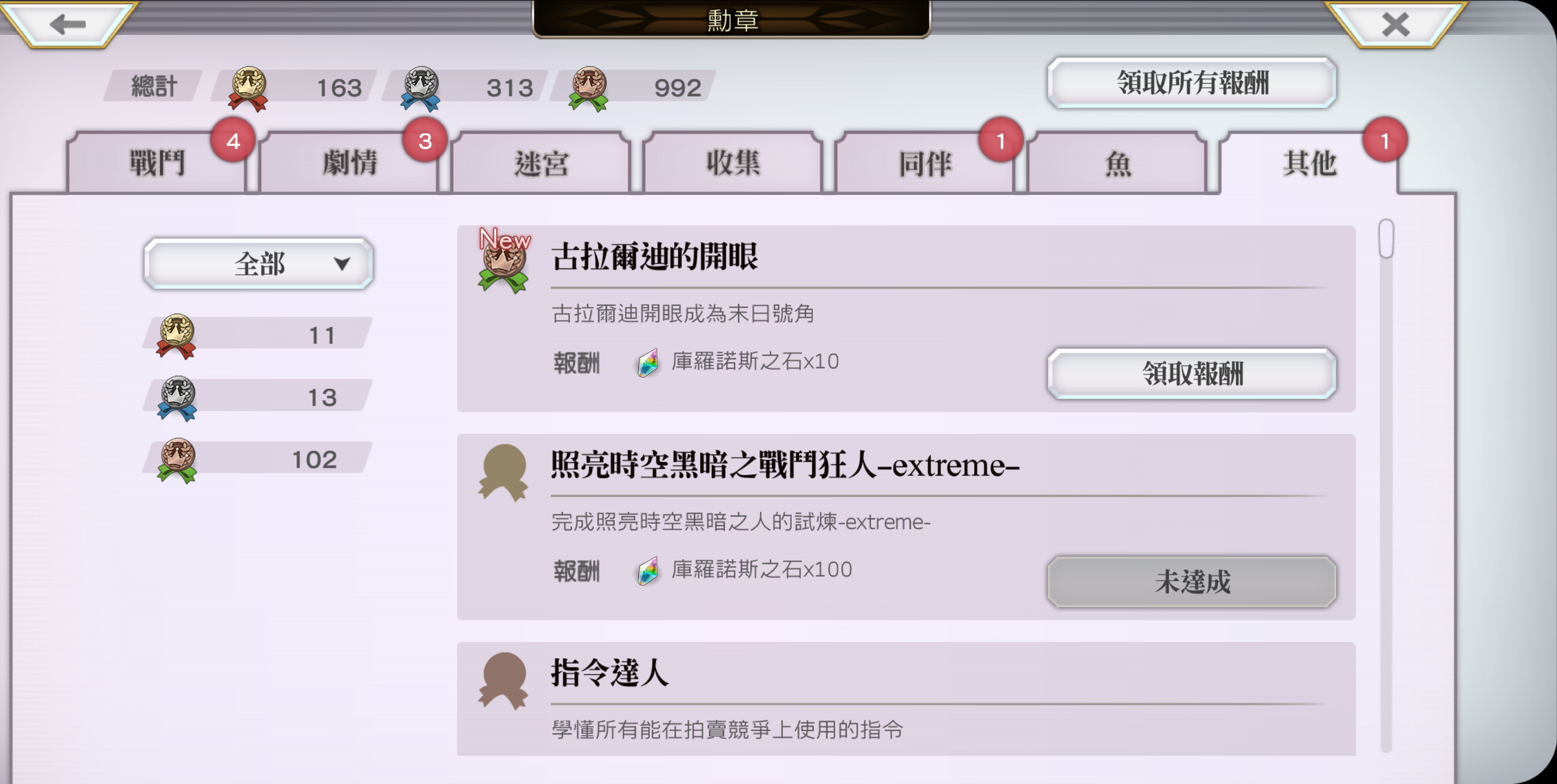1557x784 pixels.
Task: Click the gold medal icon in totals row
Action: [x=247, y=89]
